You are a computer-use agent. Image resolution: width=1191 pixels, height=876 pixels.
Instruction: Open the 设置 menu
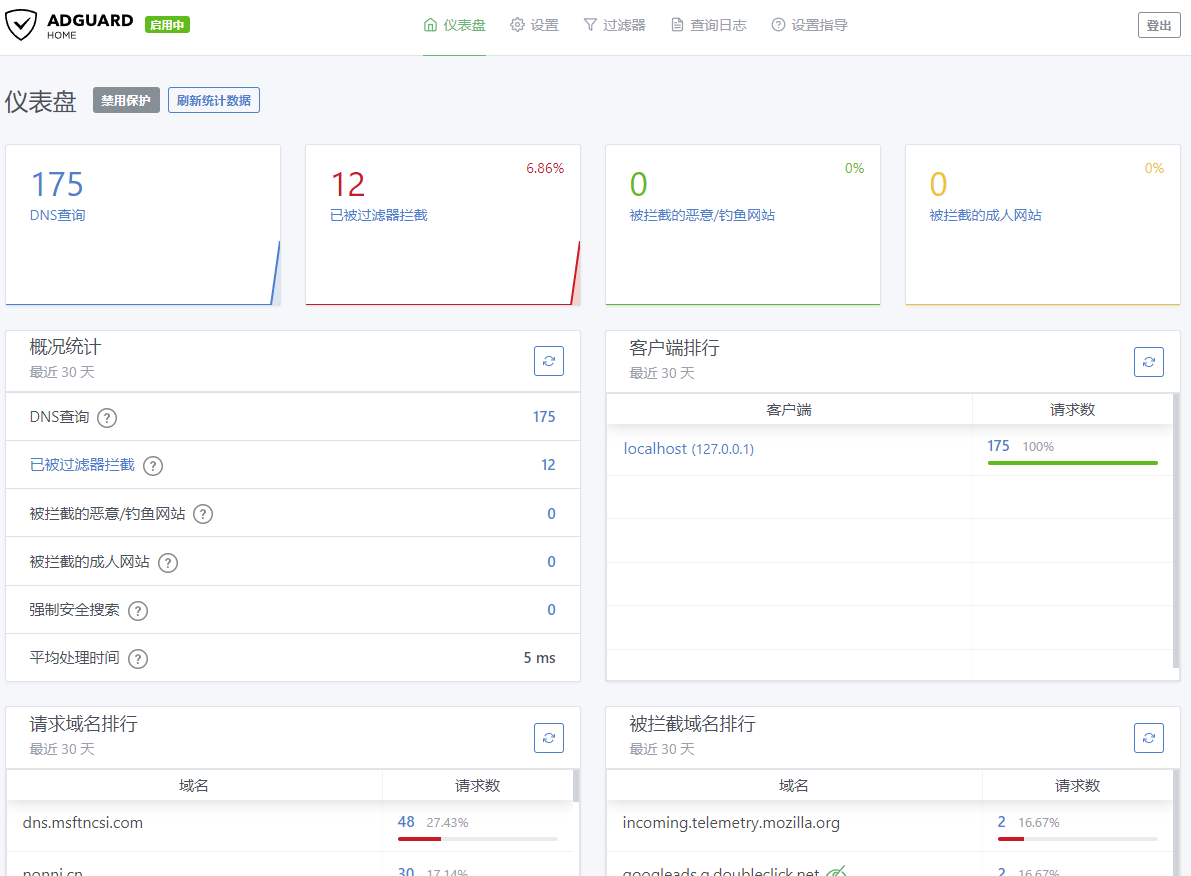pos(534,25)
